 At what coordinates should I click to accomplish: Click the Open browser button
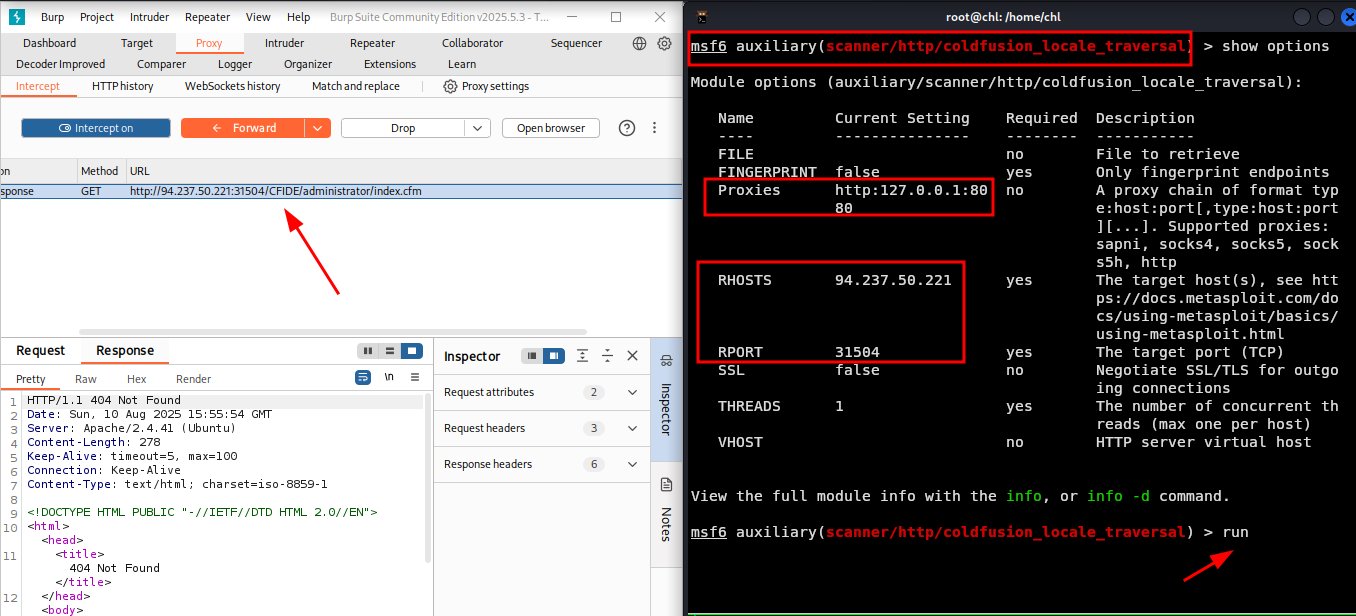point(551,128)
